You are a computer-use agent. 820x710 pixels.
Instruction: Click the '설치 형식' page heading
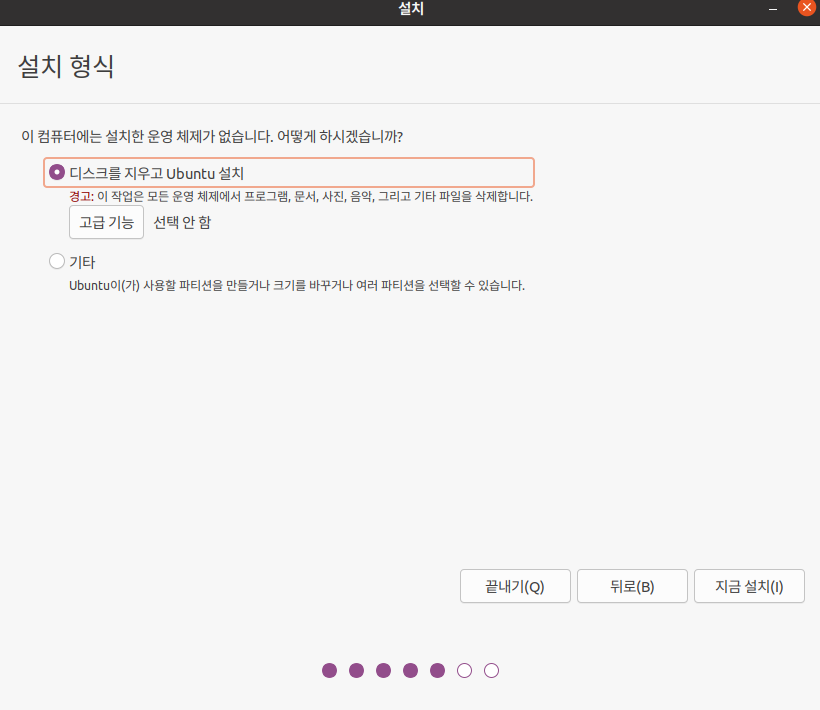point(66,66)
